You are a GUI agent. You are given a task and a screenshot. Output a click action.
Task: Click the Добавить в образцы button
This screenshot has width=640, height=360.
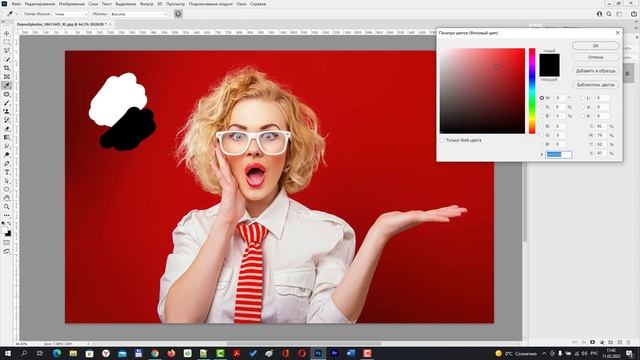click(x=596, y=71)
